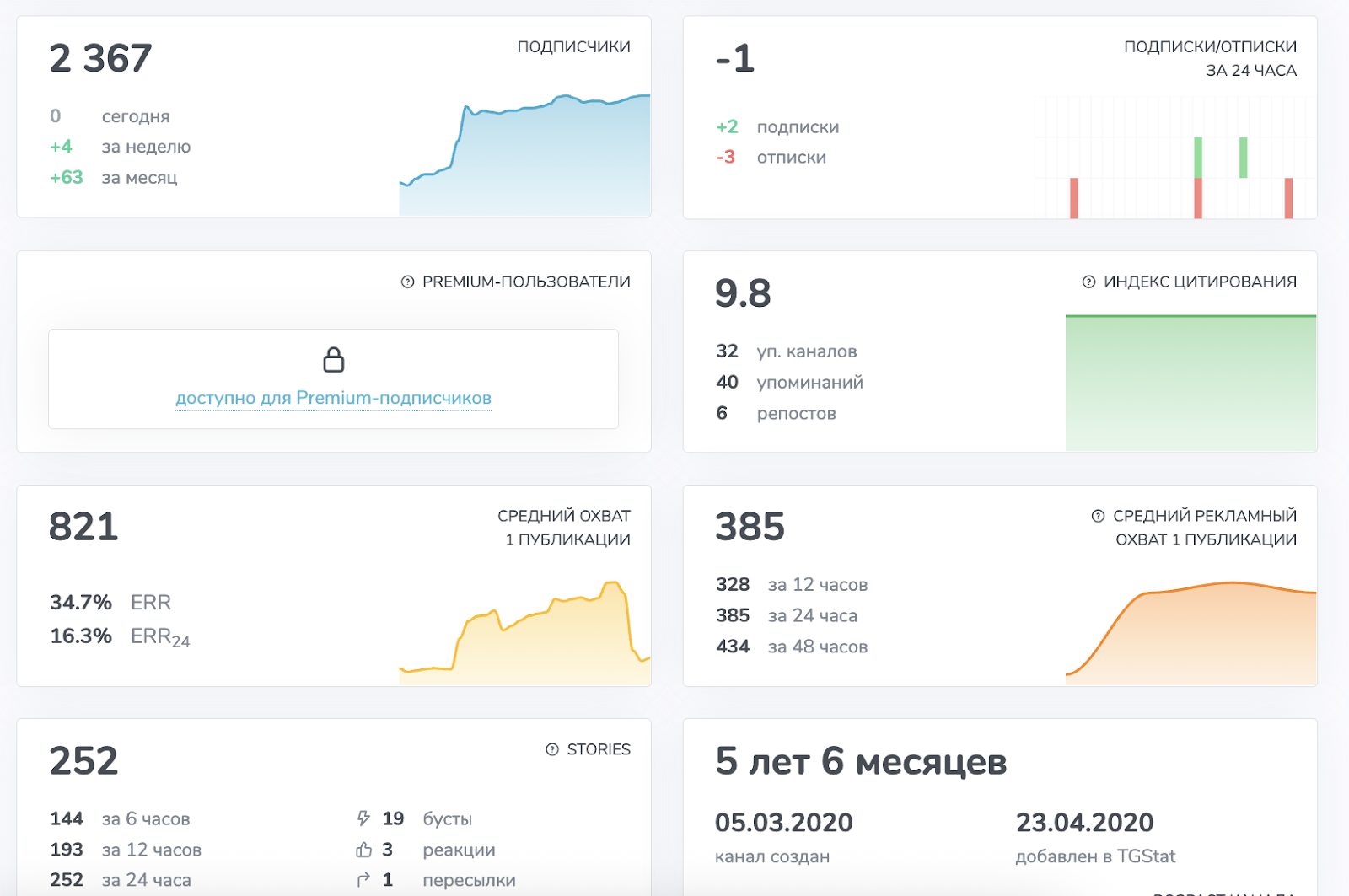1349x896 pixels.
Task: Click the forward arrow icon for пересылки
Action: tap(363, 880)
